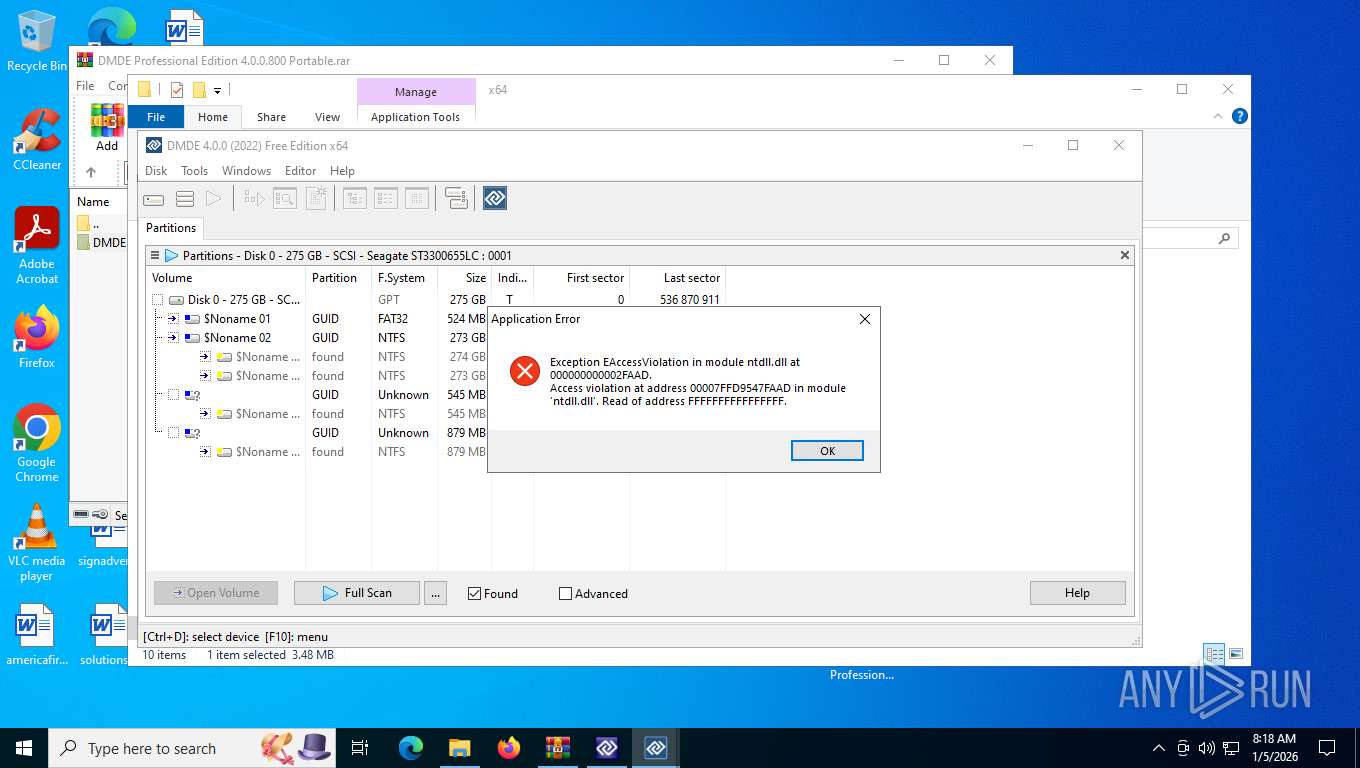
Task: Click the red error icon in Application Error dialog
Action: [524, 371]
